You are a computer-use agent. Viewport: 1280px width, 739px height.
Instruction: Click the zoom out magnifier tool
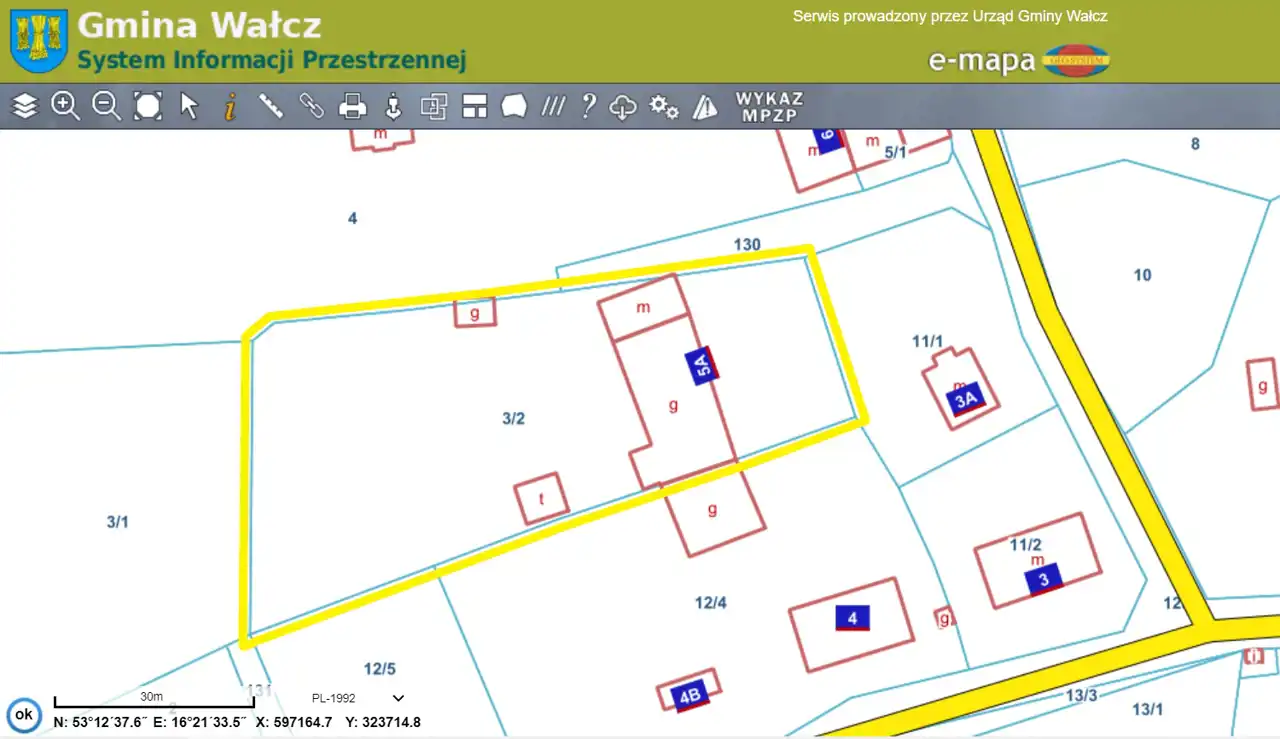pos(107,105)
